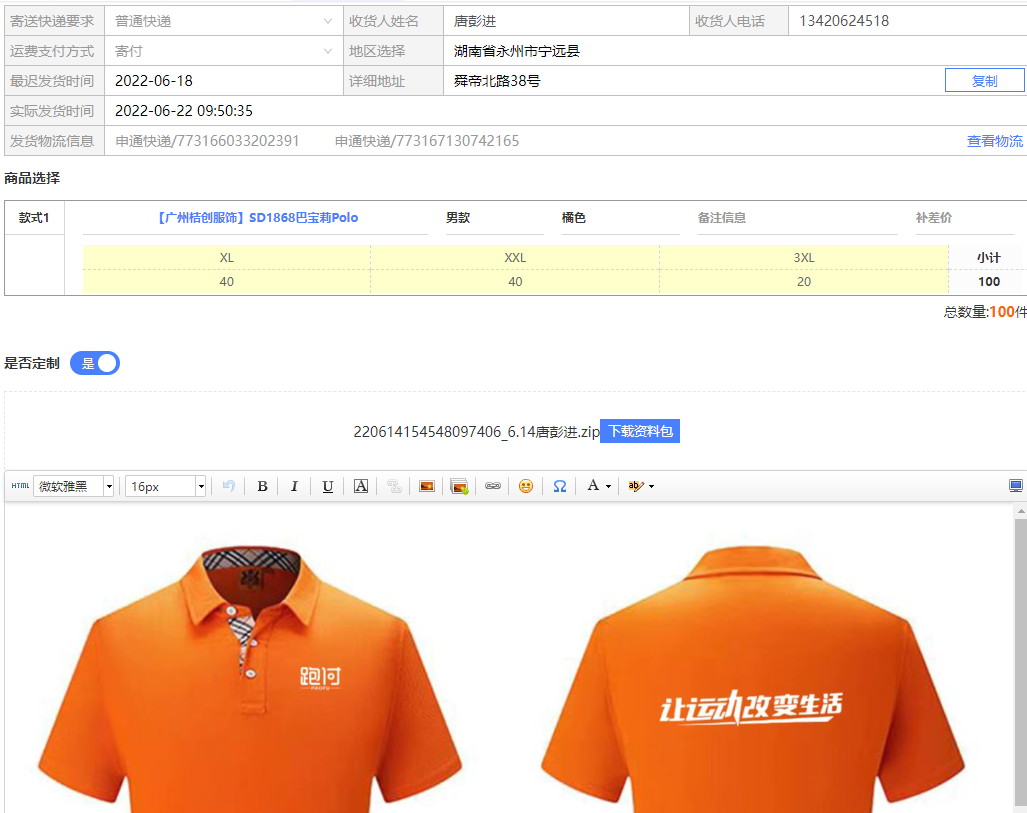Image resolution: width=1027 pixels, height=813 pixels.
Task: Click the editor vertical scrollbar up arrow
Action: 1020,511
